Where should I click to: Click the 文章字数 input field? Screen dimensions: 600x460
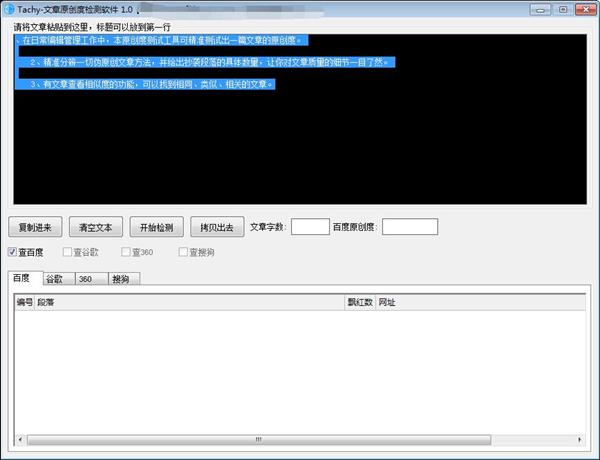tap(310, 227)
